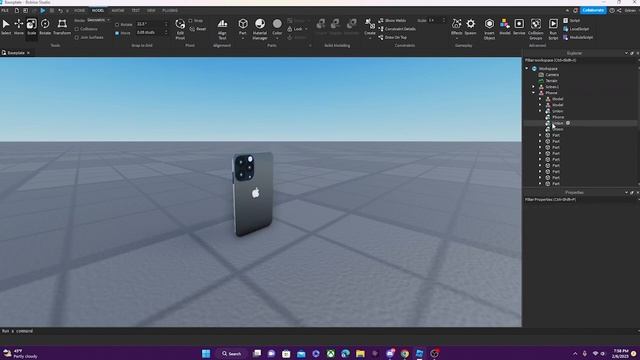Close the Baseplate document tab
640x360 pixels.
28,53
